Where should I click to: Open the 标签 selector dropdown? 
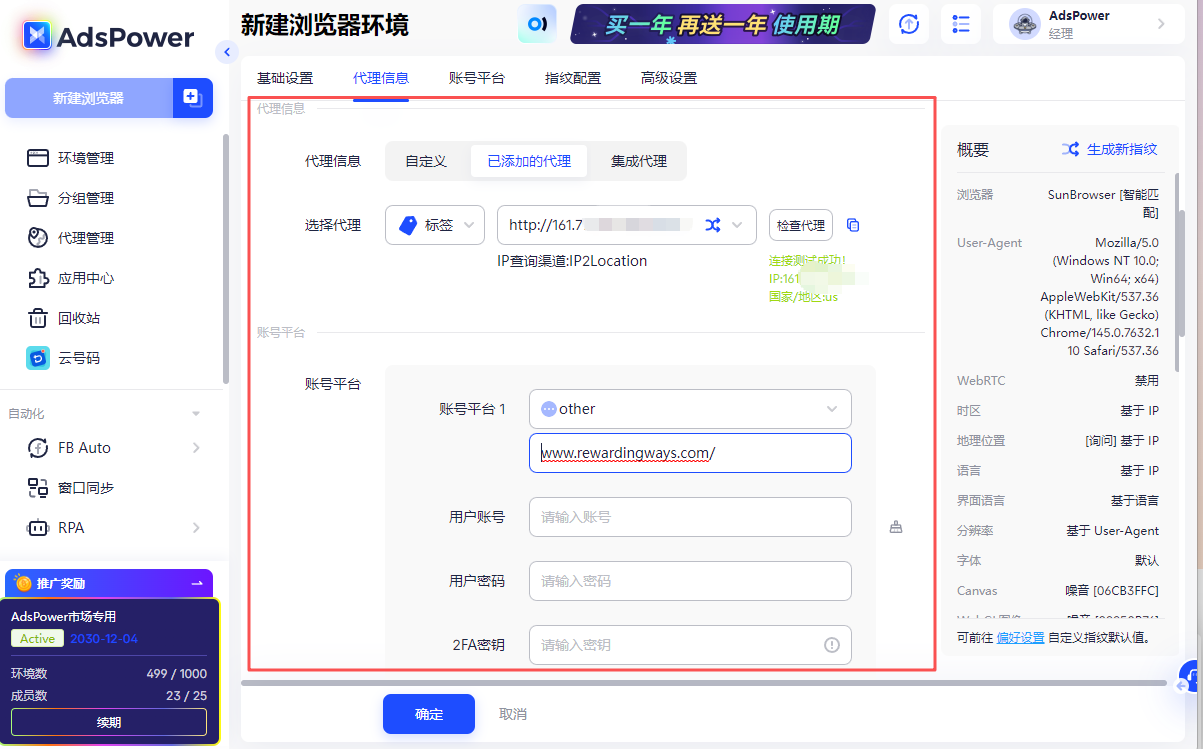(x=434, y=225)
